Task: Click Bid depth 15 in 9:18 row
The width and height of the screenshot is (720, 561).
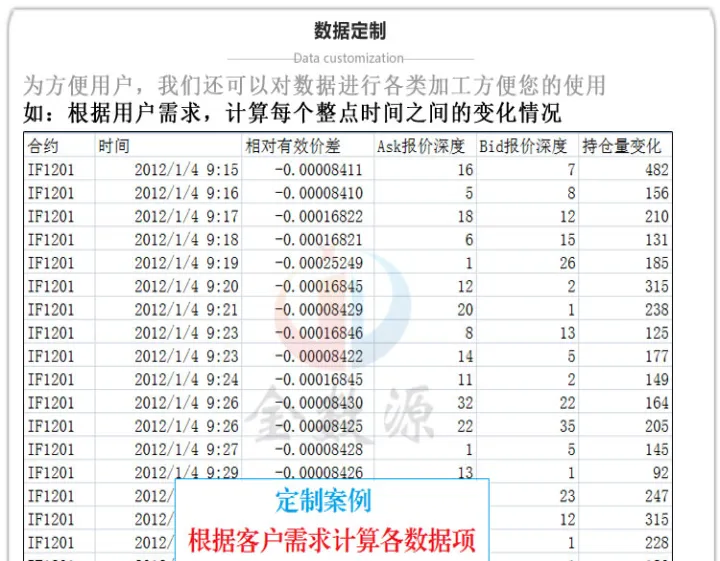Action: [567, 240]
